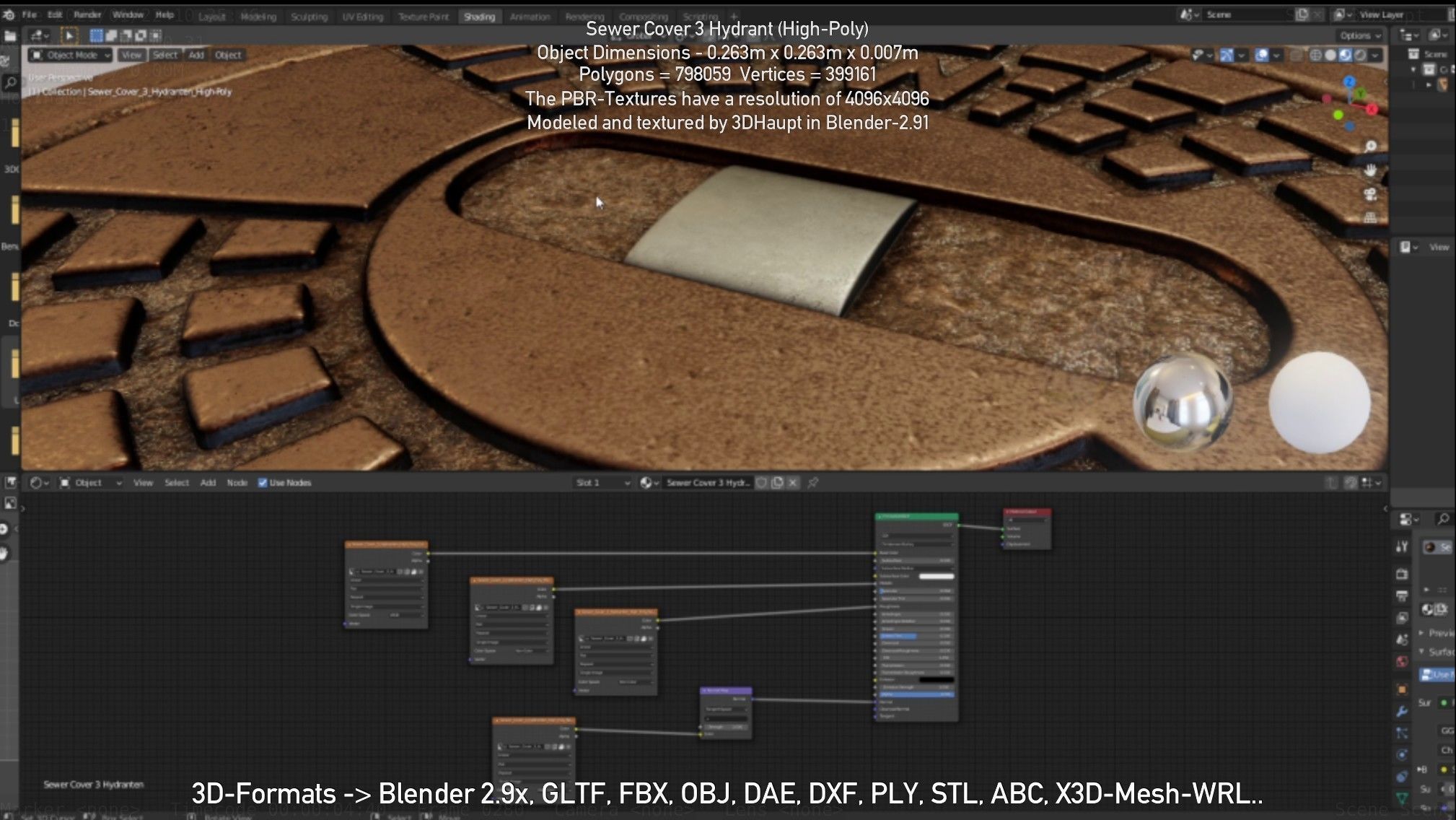The image size is (1456, 820).
Task: Open the viewport Add menu
Action: [196, 55]
